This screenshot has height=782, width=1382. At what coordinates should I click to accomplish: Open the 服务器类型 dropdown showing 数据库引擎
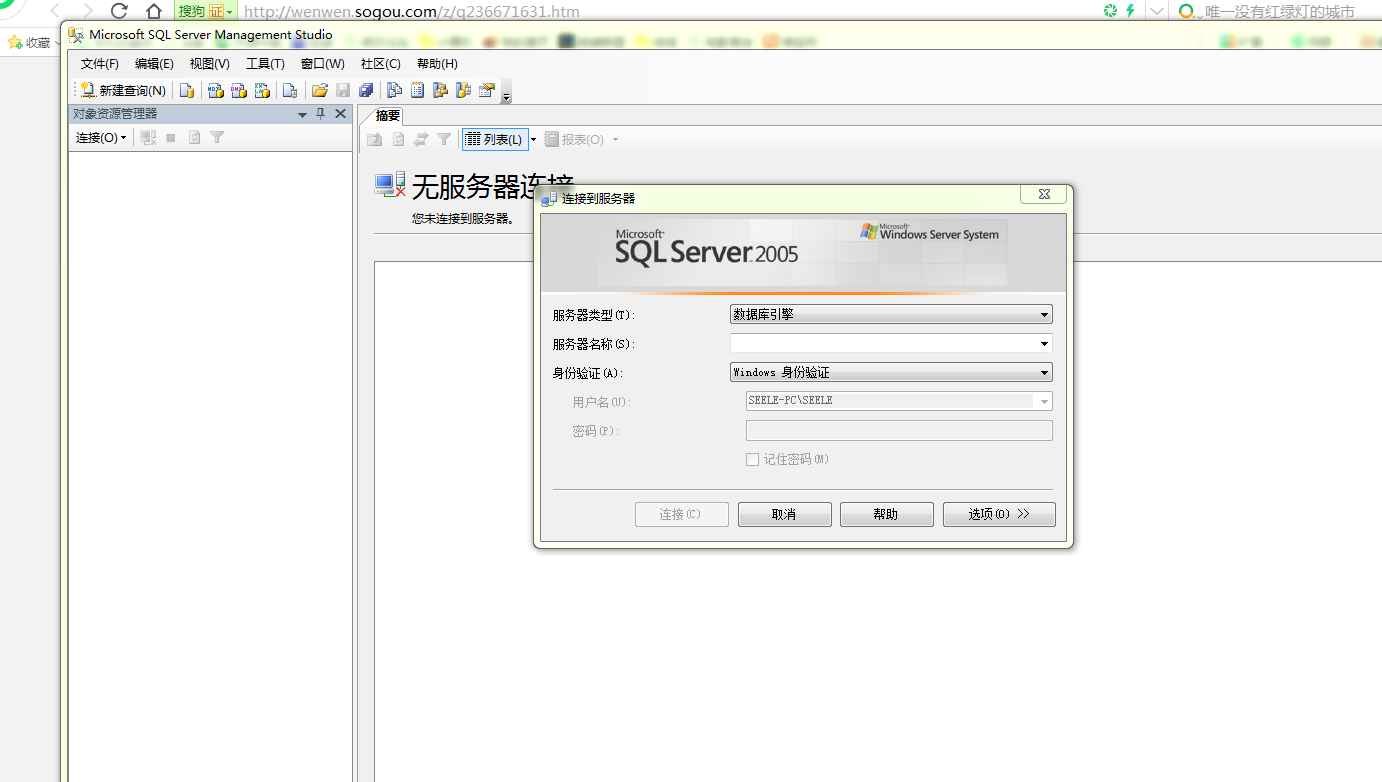click(891, 314)
